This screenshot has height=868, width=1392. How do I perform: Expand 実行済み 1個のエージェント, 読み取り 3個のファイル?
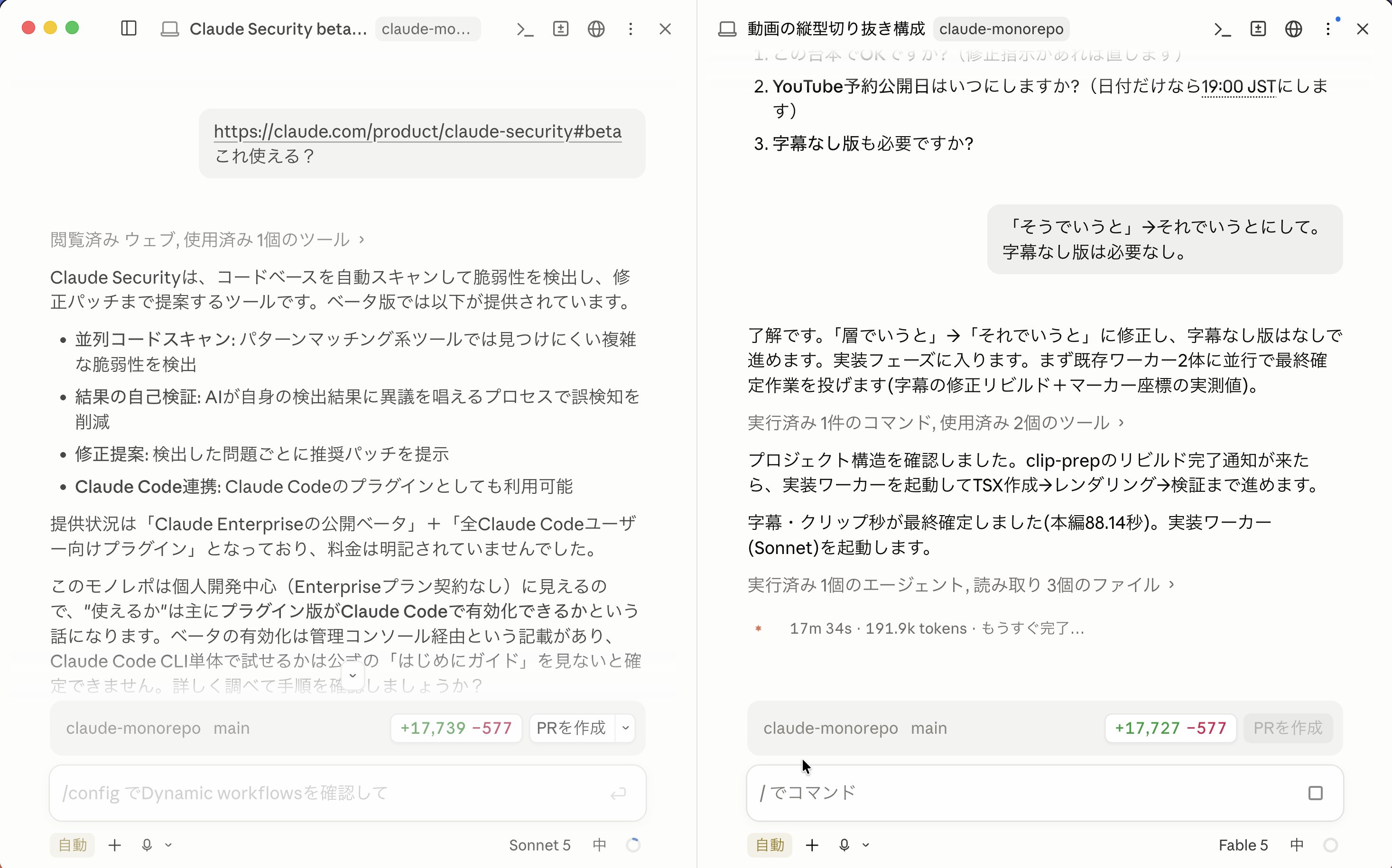click(x=960, y=584)
